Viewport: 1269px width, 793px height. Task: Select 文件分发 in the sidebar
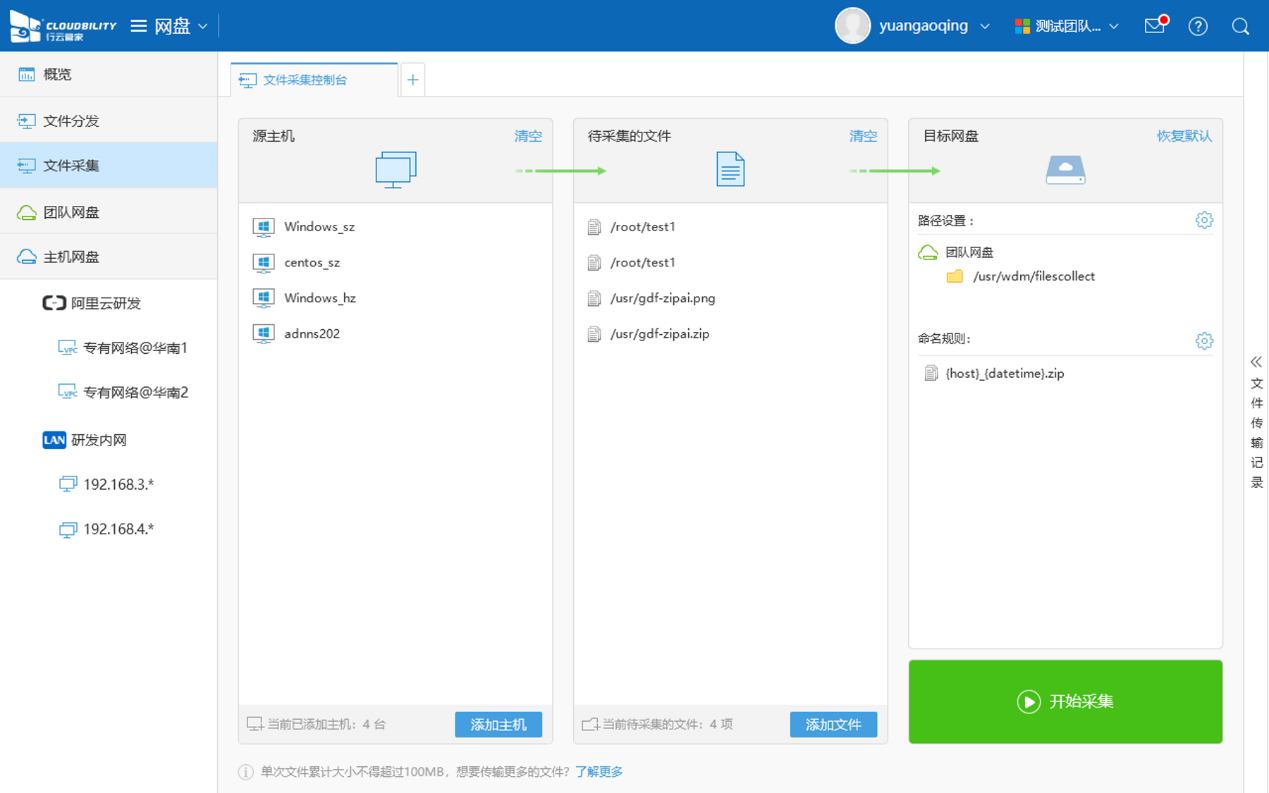coord(71,121)
